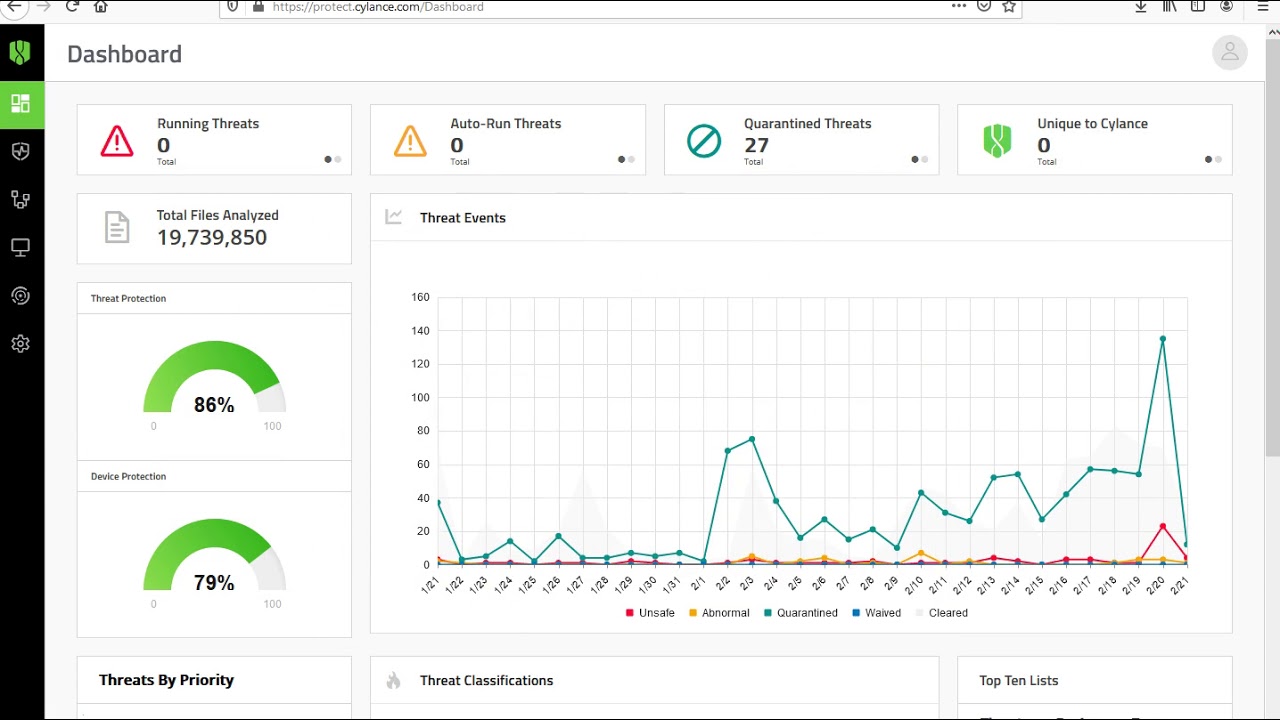This screenshot has width=1280, height=720.
Task: Open the browser library icon
Action: coord(1169,6)
